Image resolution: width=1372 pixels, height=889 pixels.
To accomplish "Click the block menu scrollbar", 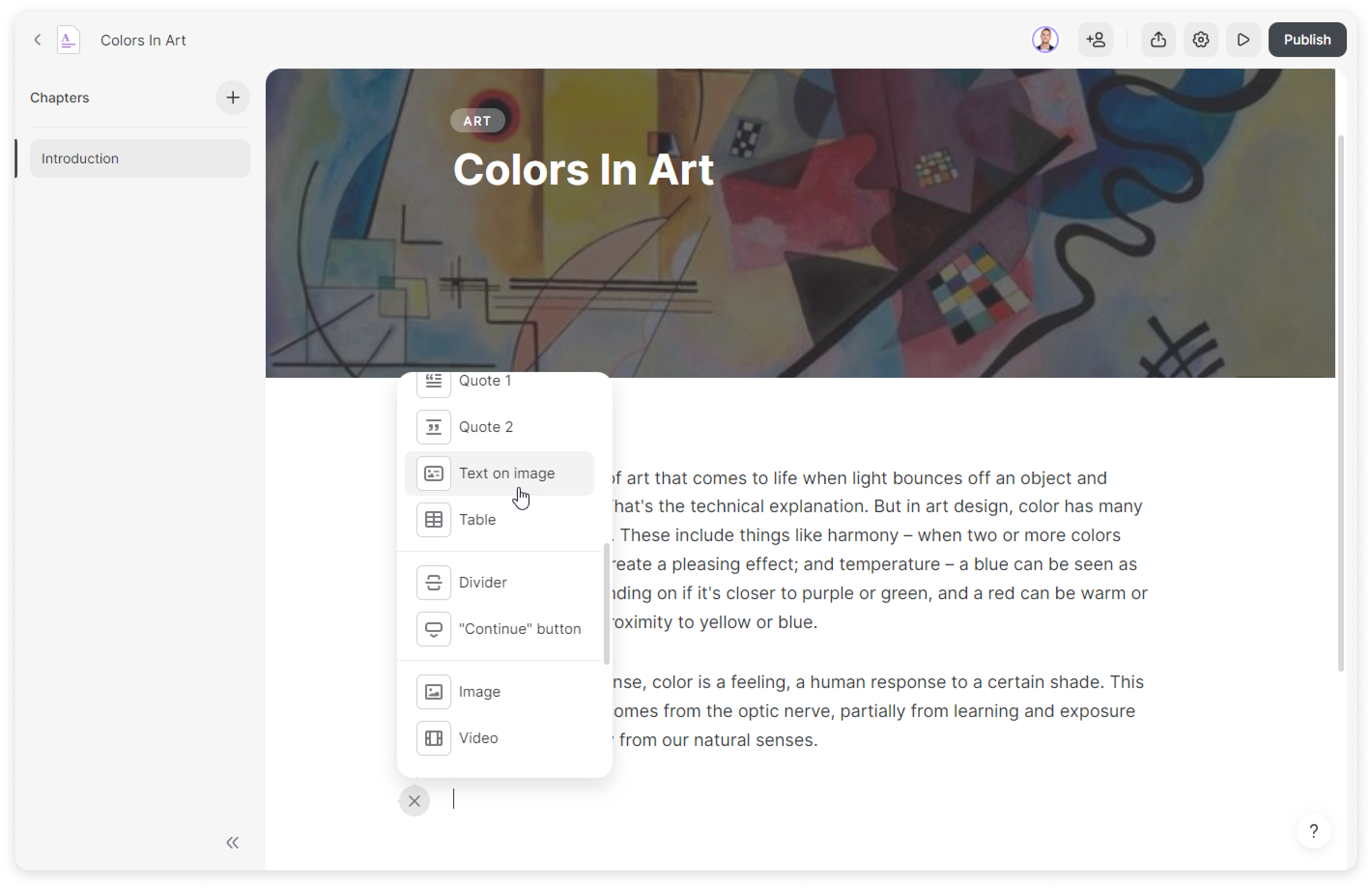I will pyautogui.click(x=606, y=603).
